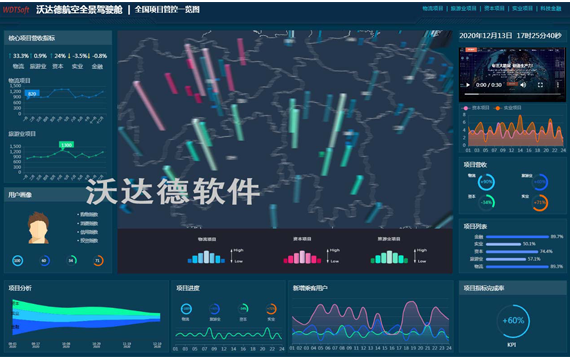This screenshot has height=360, width=570.
Task: Click the +90% 物流 ring in 项目营收
Action: pyautogui.click(x=486, y=182)
